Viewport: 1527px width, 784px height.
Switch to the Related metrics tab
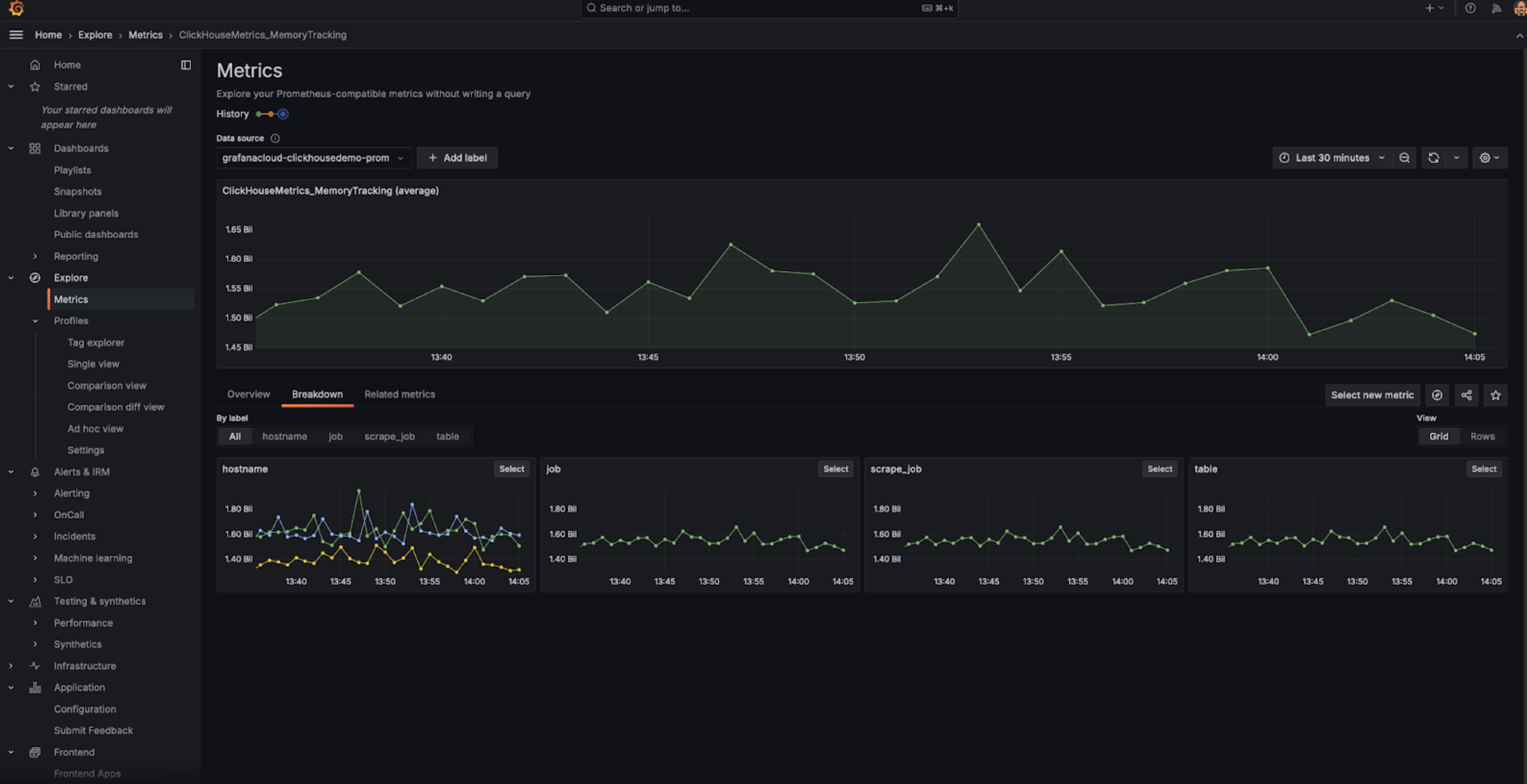click(x=399, y=393)
